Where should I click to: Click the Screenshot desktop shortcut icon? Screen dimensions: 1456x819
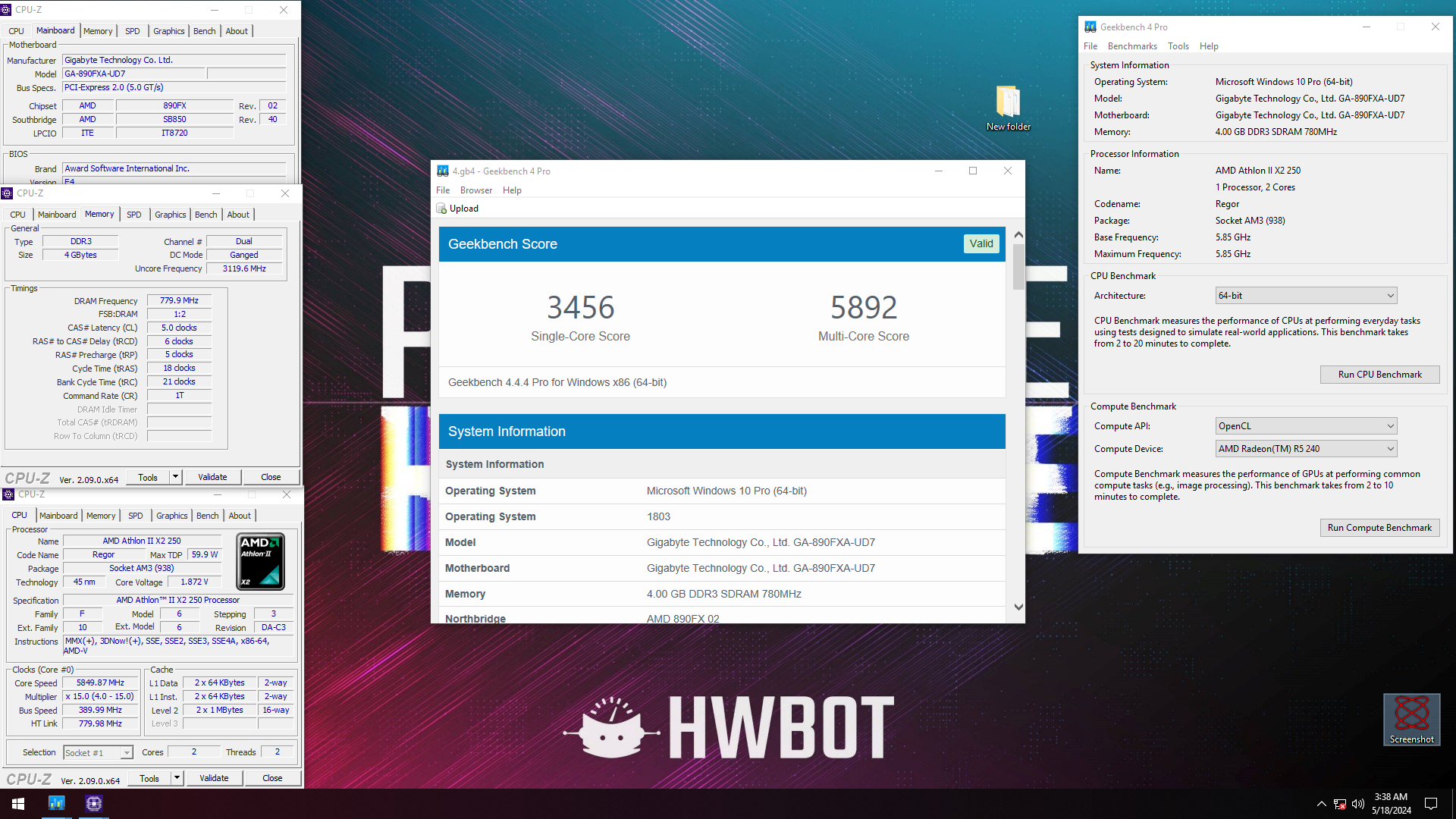pos(1411,720)
